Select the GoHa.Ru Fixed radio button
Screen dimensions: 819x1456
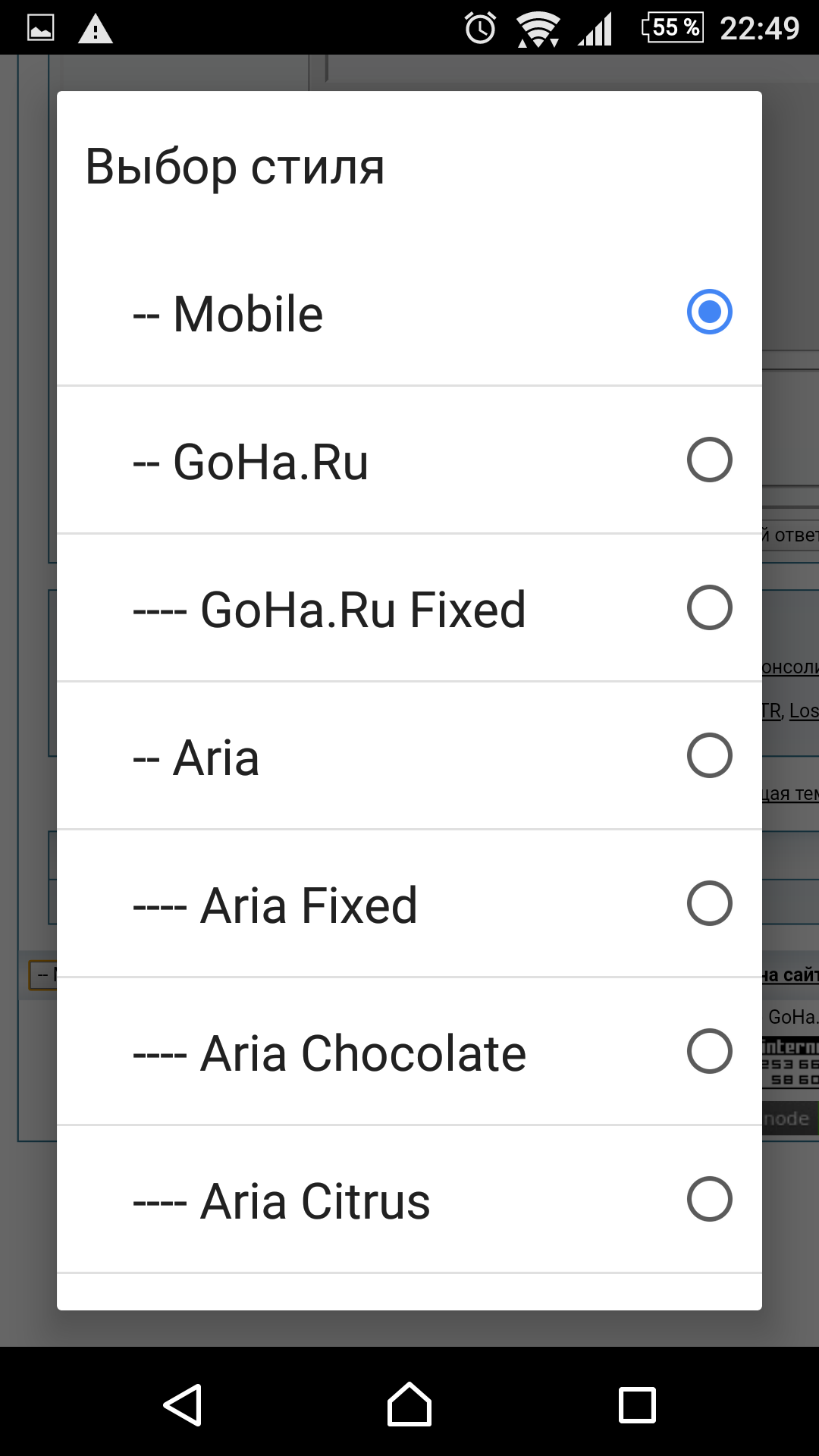709,607
